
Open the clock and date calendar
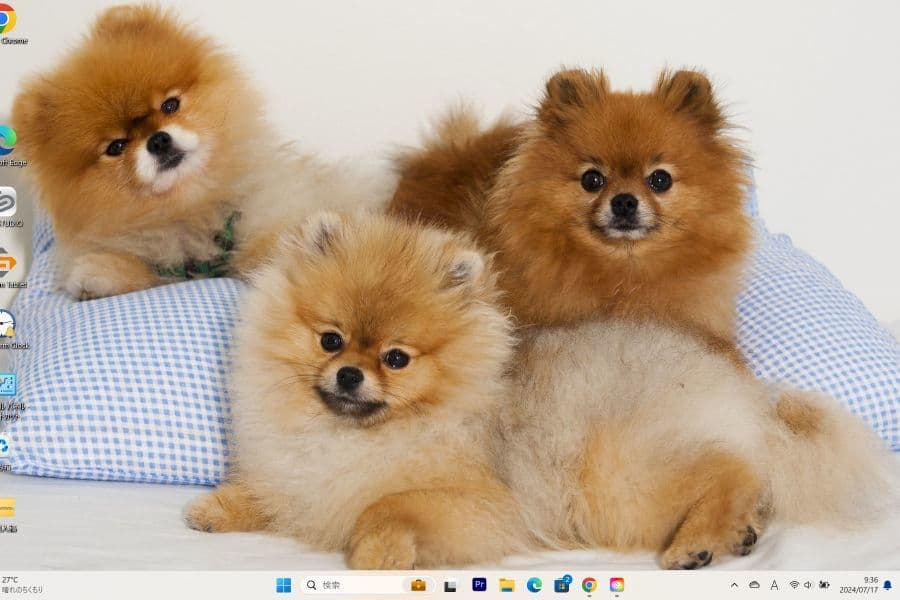click(x=860, y=585)
